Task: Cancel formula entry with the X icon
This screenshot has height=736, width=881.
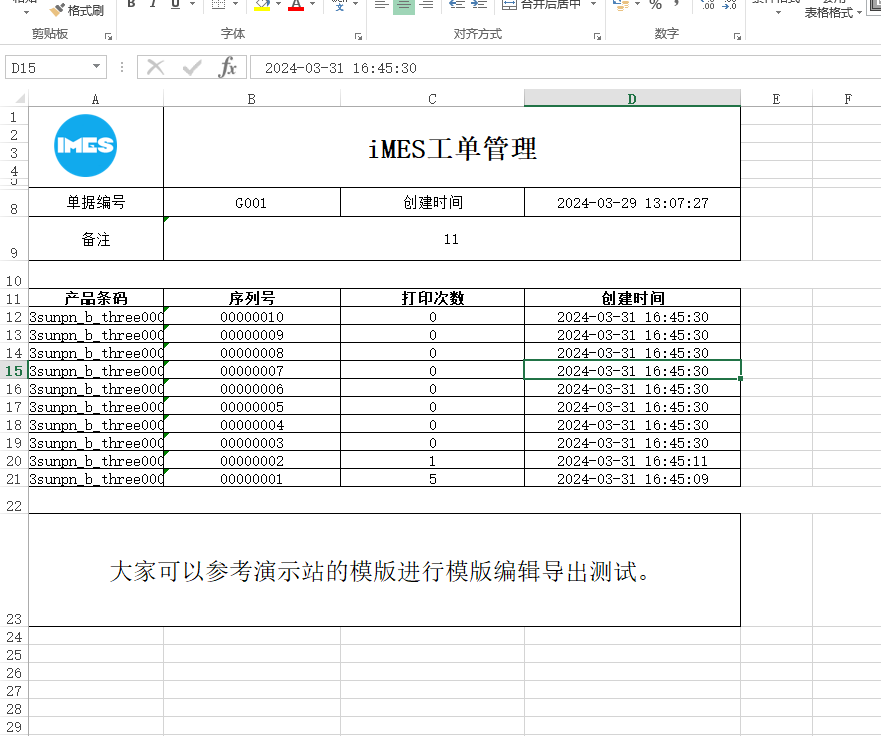Action: 155,68
